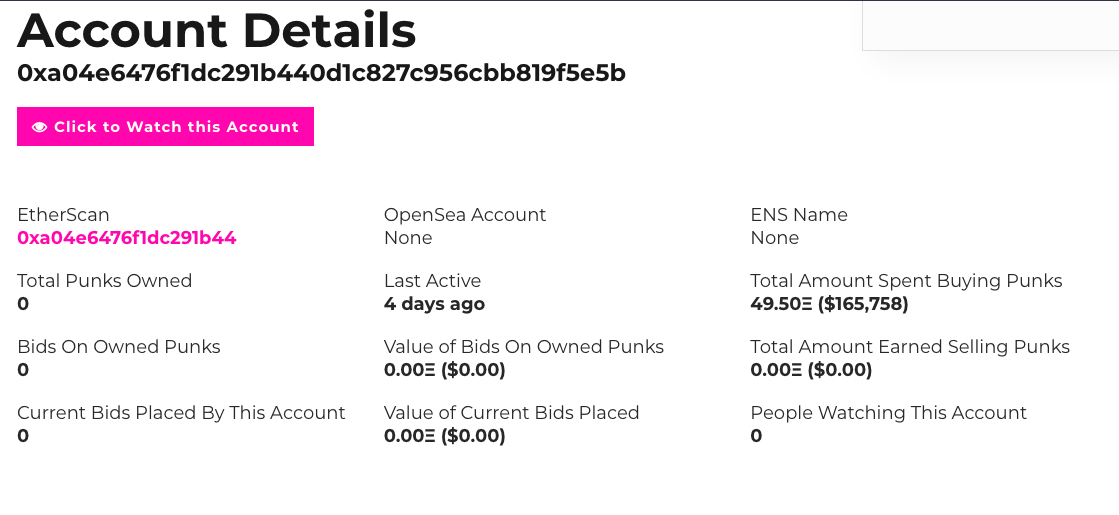The image size is (1119, 515).
Task: Click the Total Amount Earned Selling Punks label
Action: click(910, 347)
